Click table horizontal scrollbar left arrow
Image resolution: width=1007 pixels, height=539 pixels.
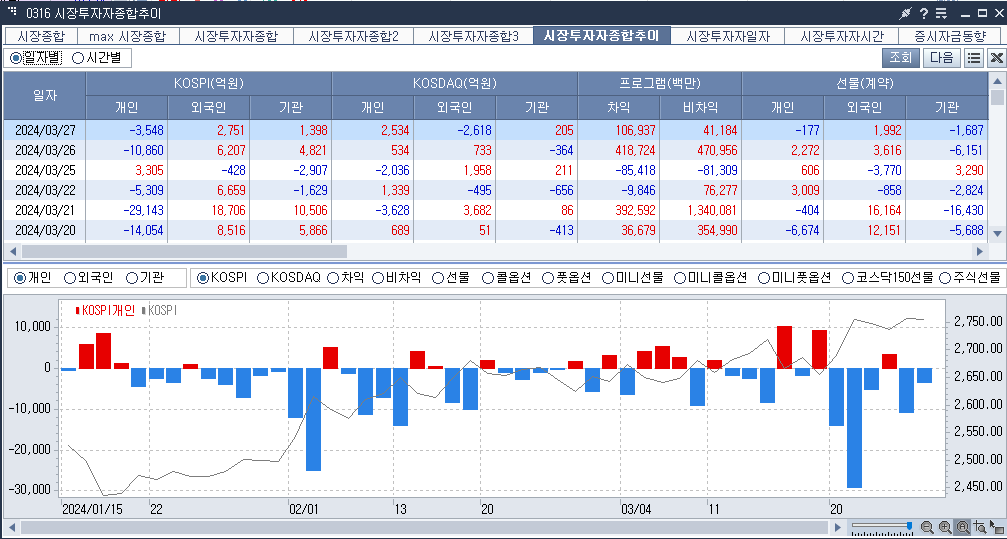coord(11,251)
